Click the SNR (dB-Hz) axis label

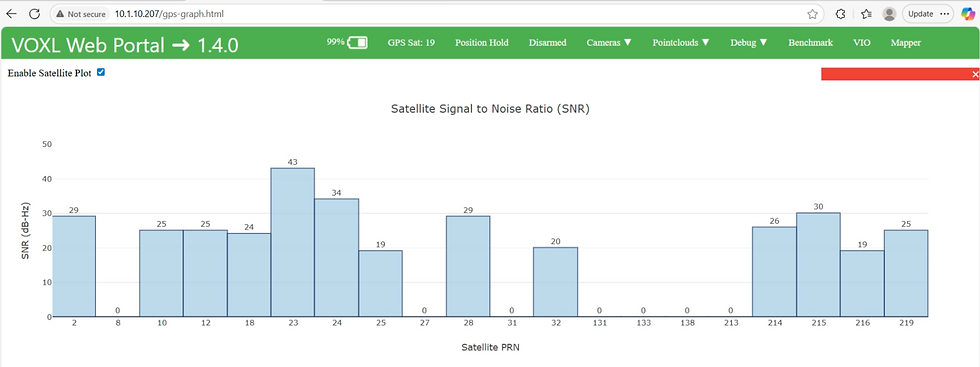(x=26, y=231)
